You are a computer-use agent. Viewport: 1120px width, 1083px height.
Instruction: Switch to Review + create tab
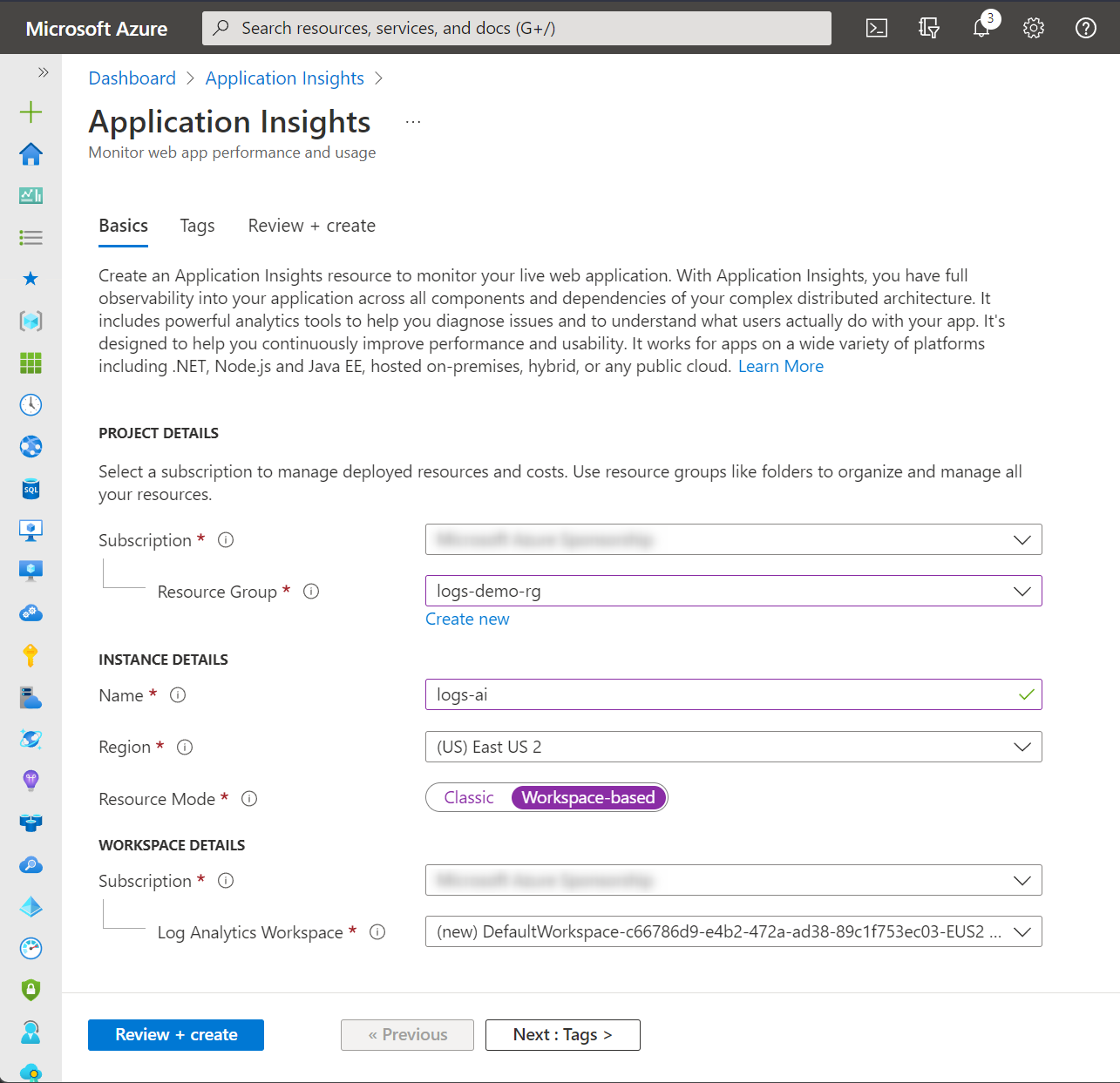pyautogui.click(x=312, y=226)
